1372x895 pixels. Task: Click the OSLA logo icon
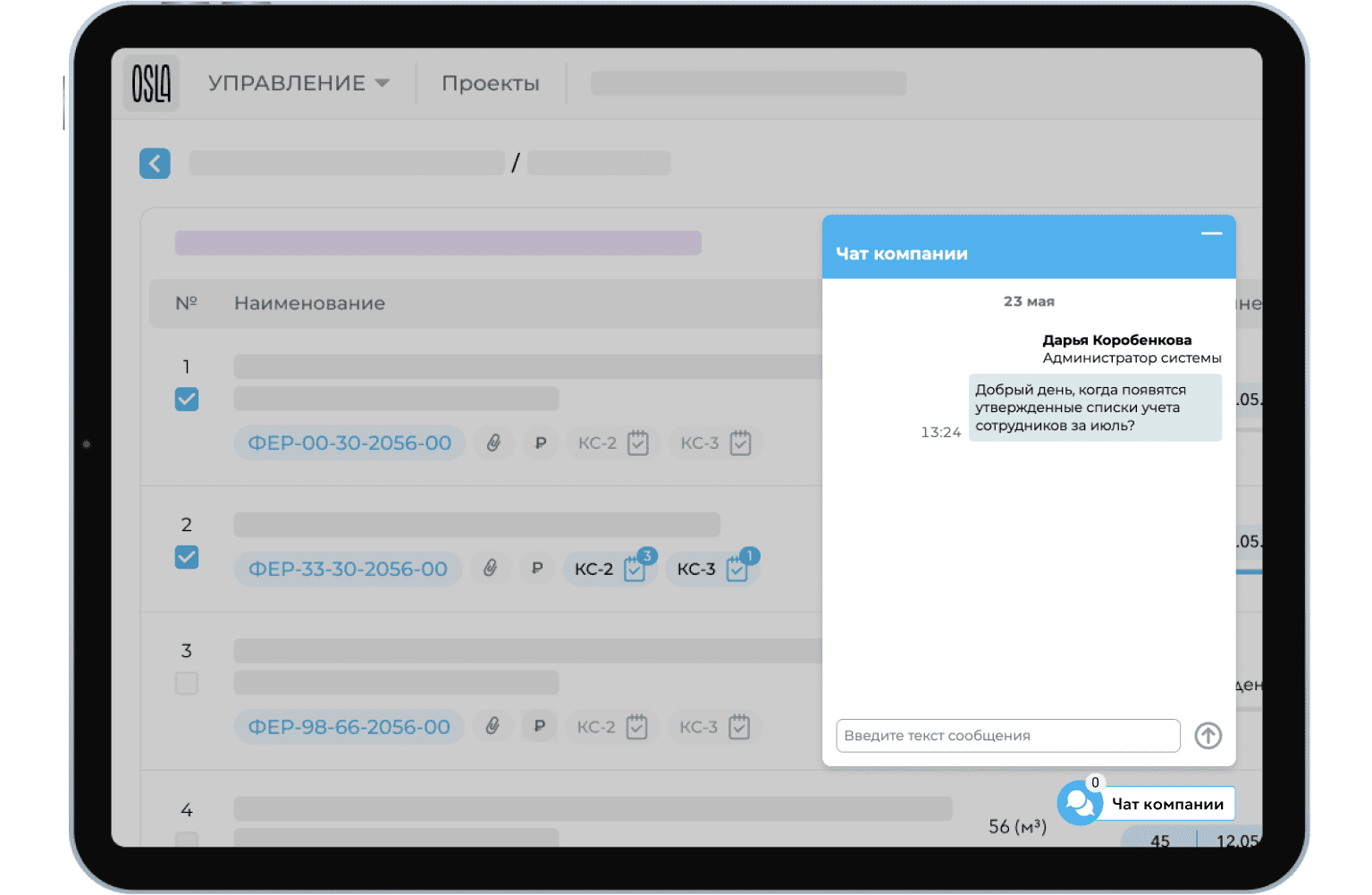click(x=151, y=84)
